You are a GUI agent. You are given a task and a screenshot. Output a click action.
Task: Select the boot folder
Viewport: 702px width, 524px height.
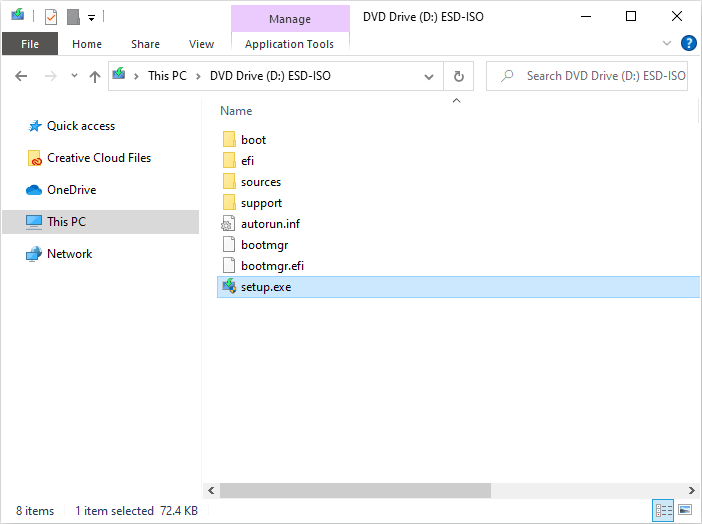click(253, 140)
